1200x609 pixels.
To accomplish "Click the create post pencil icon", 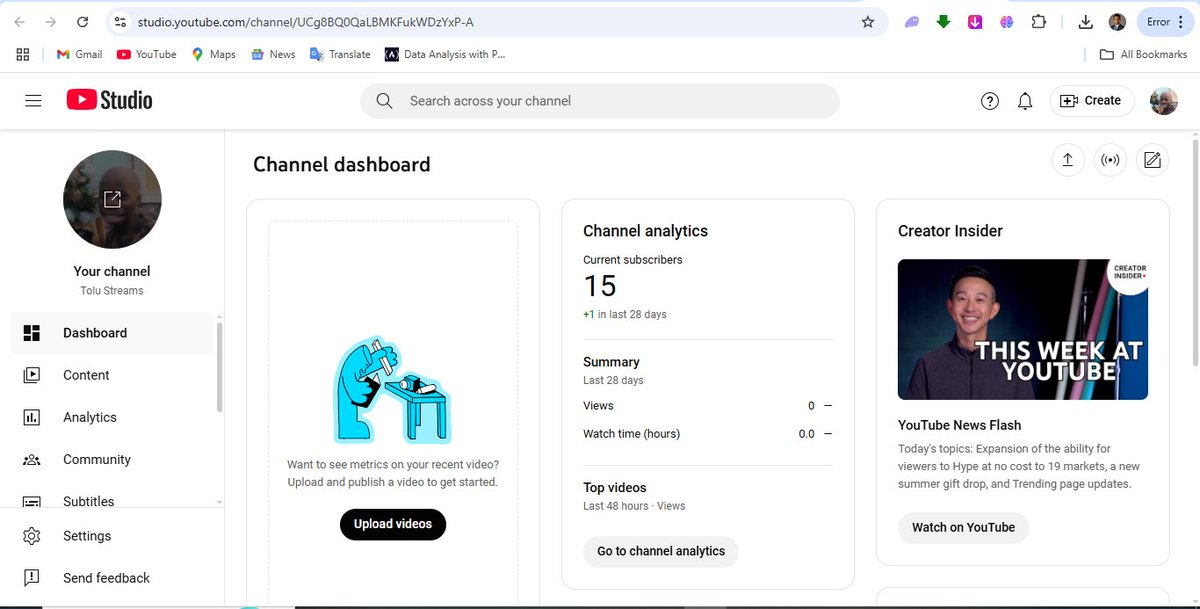I will point(1152,160).
